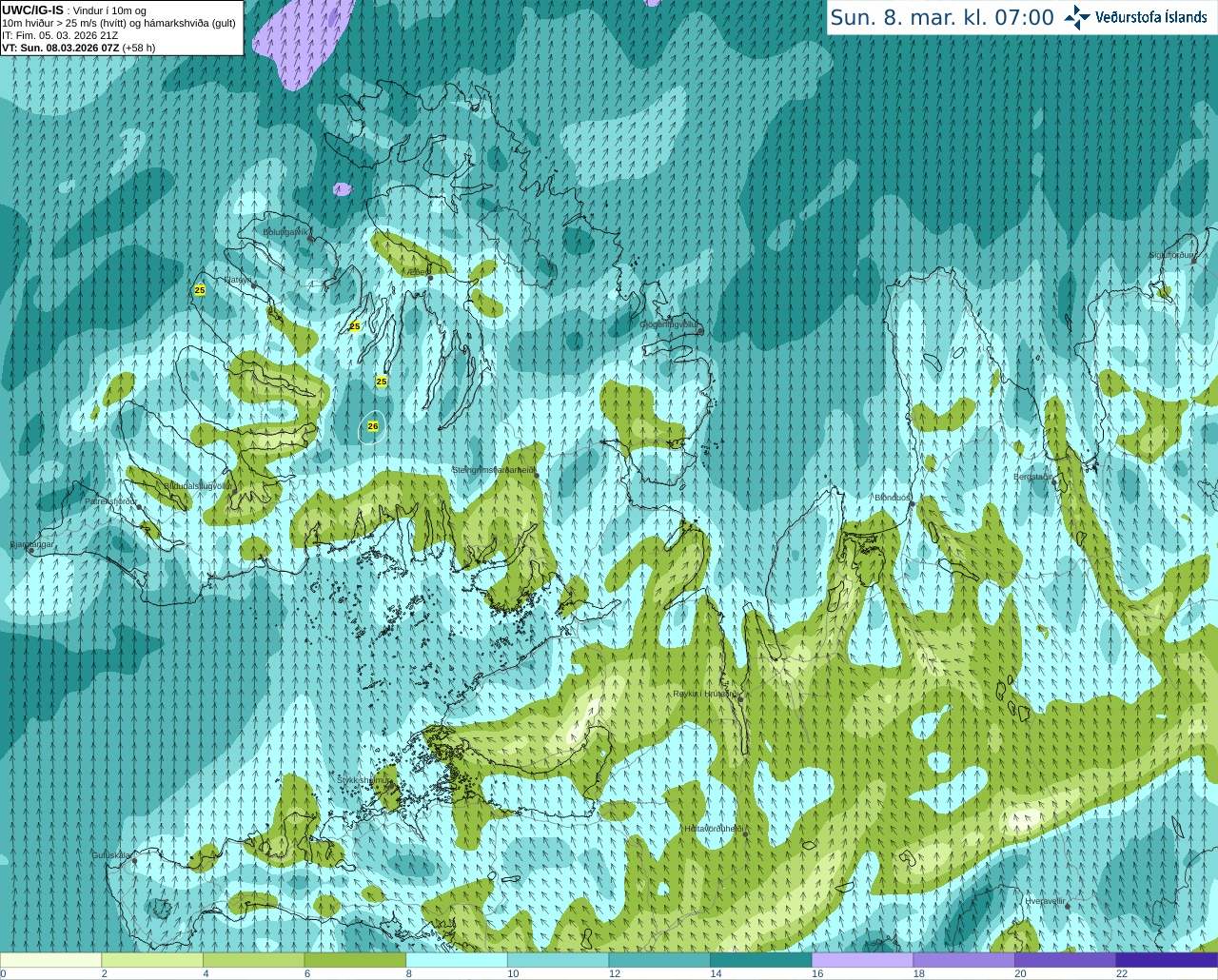Click the Gufuskálar station label
Screen dimensions: 1218x980
[x=111, y=855]
